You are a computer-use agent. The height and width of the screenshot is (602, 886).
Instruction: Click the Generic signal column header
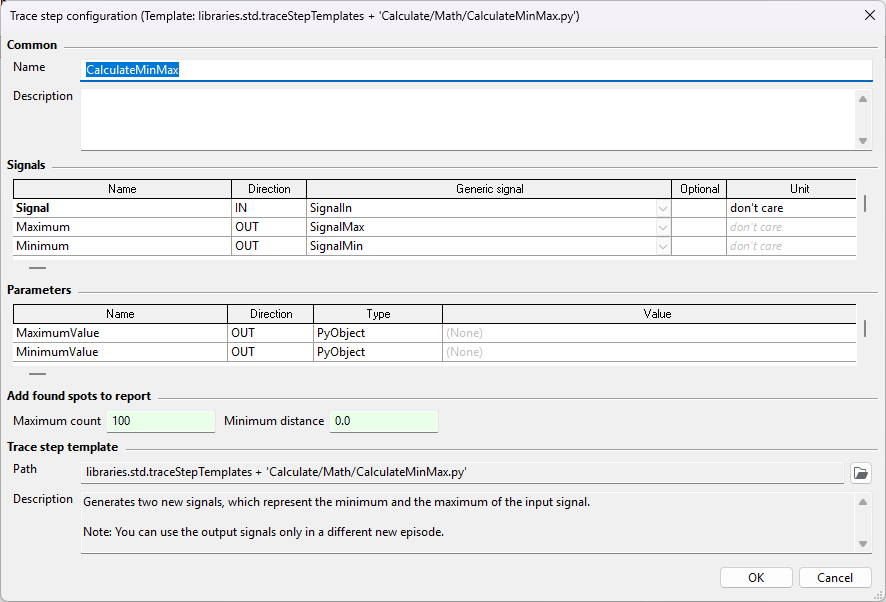[489, 189]
